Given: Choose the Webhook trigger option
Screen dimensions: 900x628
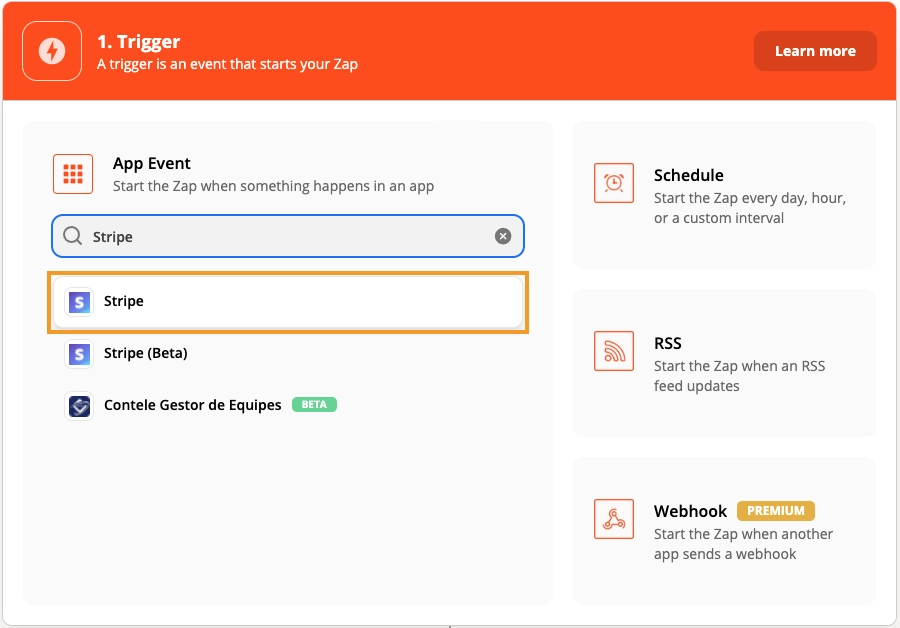Looking at the screenshot, I should pyautogui.click(x=724, y=531).
